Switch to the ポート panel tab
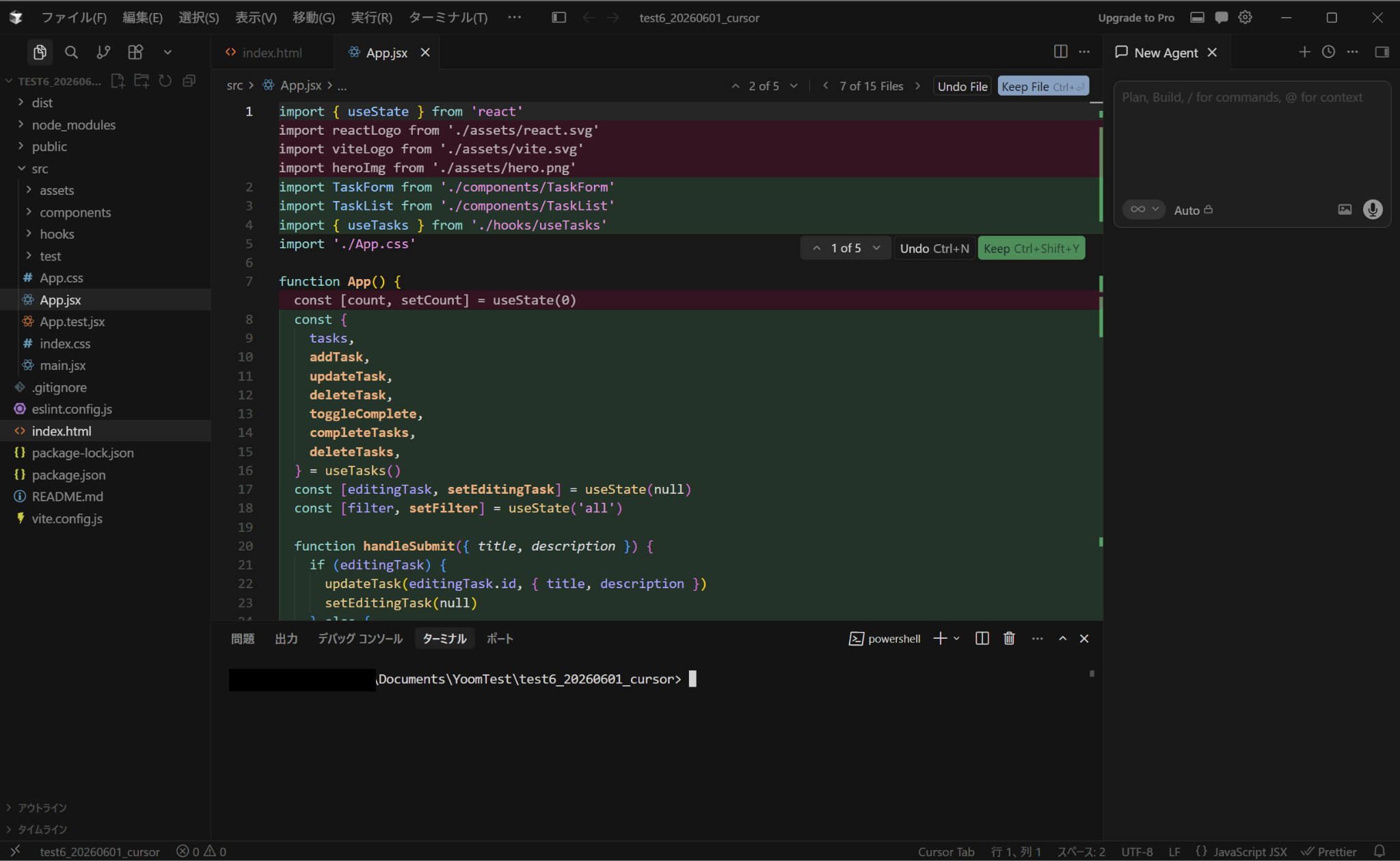The image size is (1400, 861). point(500,639)
